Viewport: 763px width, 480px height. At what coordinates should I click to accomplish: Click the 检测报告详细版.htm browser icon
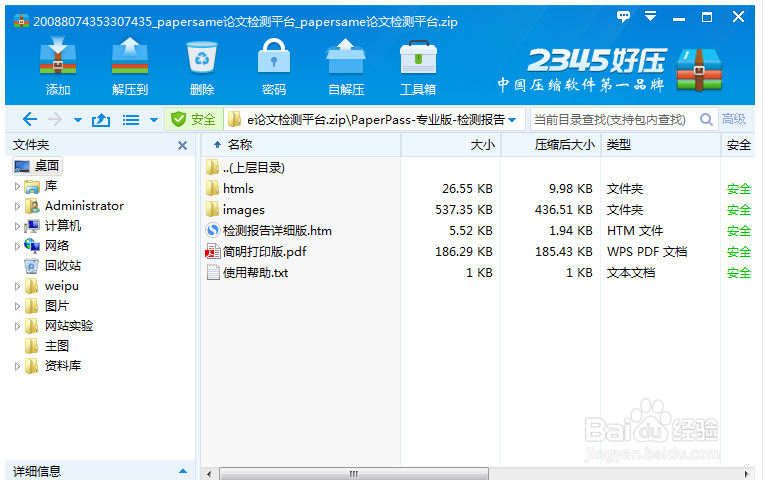213,230
